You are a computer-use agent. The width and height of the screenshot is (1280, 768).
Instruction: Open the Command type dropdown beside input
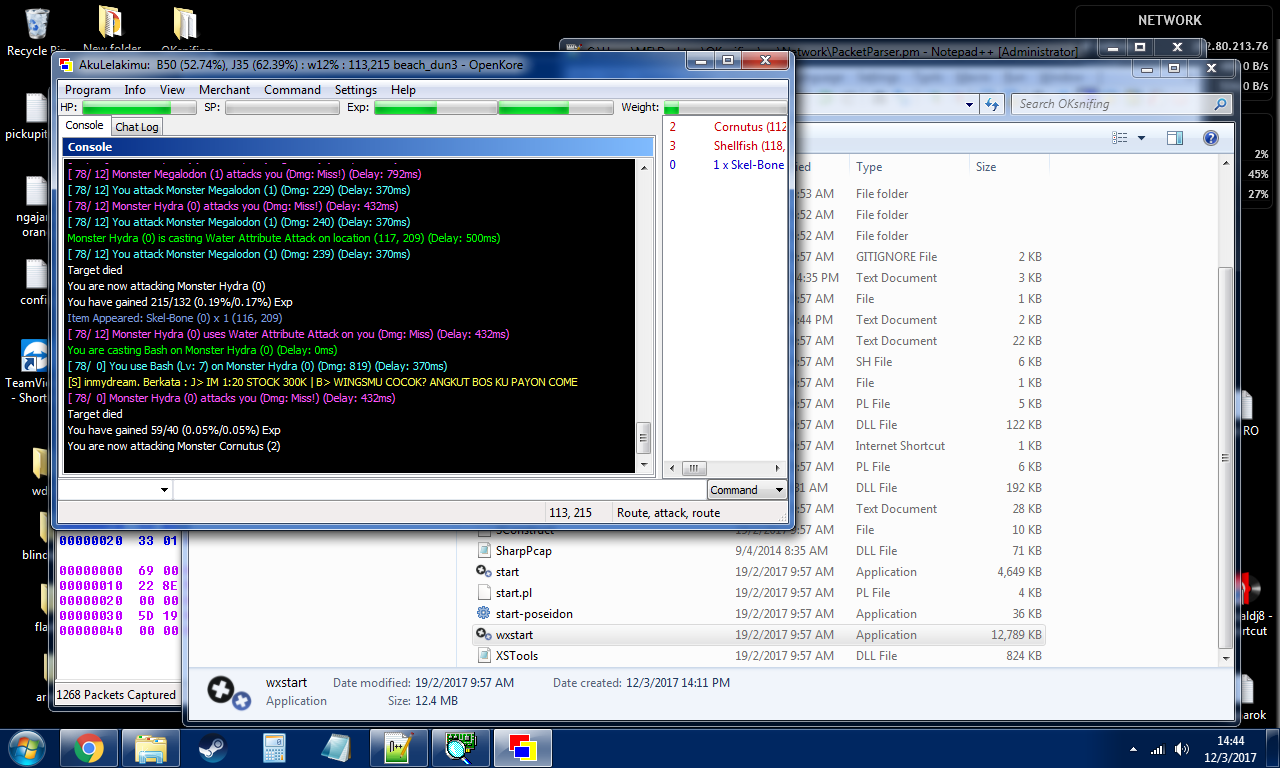747,490
